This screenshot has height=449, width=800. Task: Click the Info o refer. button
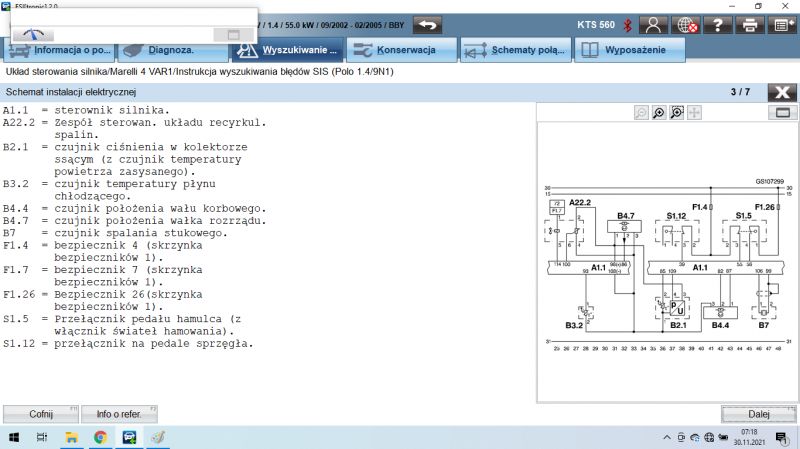(x=119, y=414)
